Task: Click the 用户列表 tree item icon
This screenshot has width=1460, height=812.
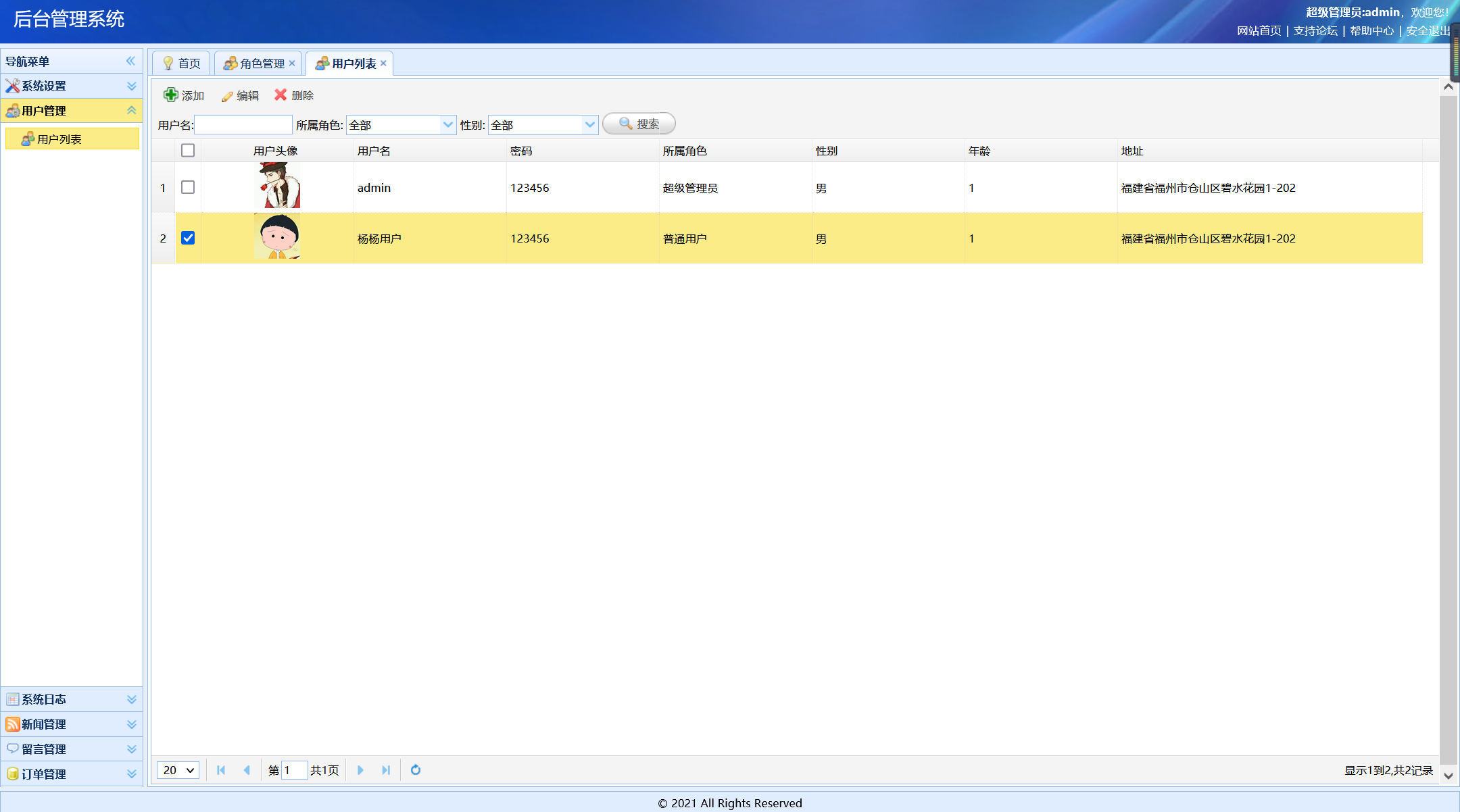Action: [28, 139]
